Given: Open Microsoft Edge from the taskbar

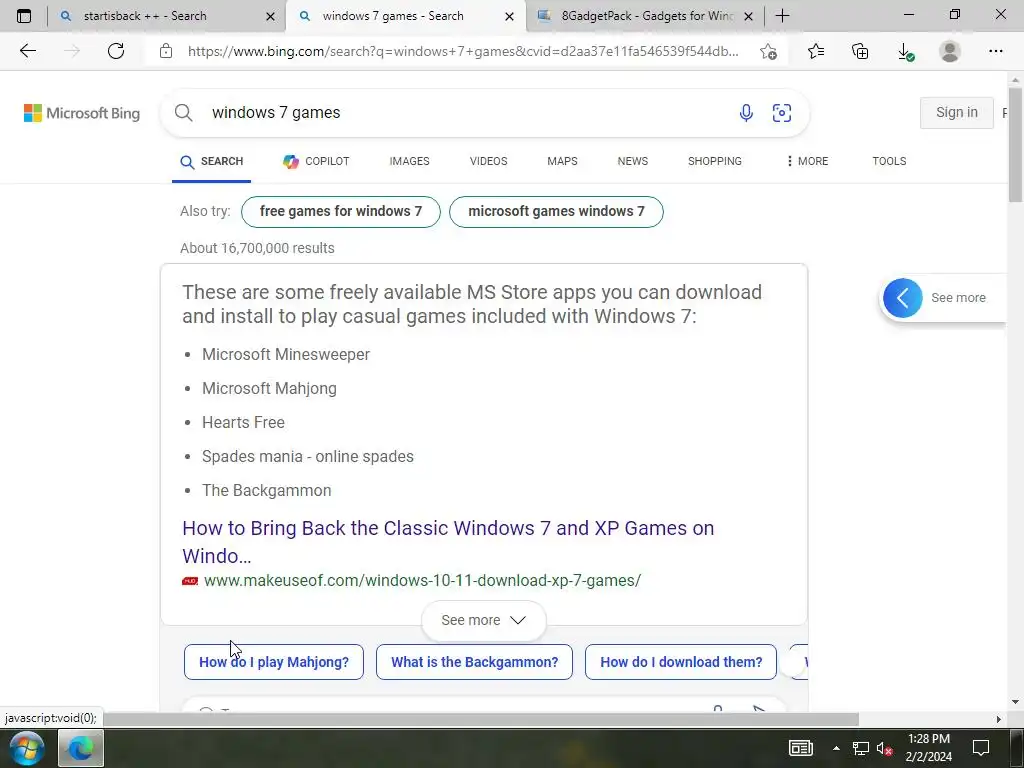Looking at the screenshot, I should 81,748.
